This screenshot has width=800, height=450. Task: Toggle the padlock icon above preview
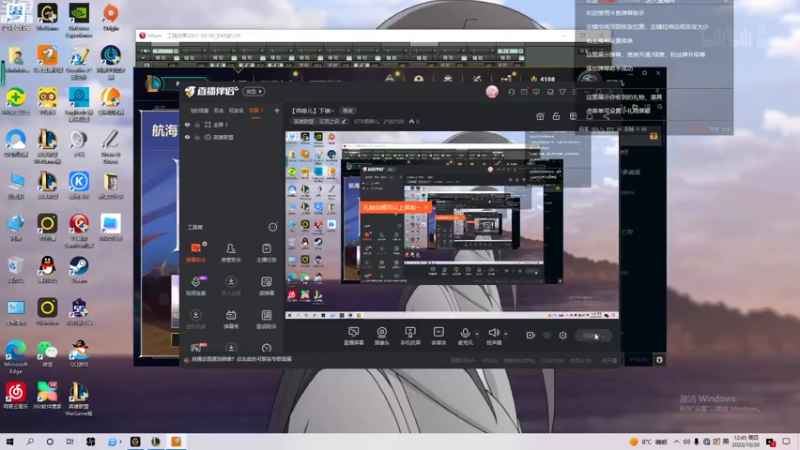tap(556, 116)
